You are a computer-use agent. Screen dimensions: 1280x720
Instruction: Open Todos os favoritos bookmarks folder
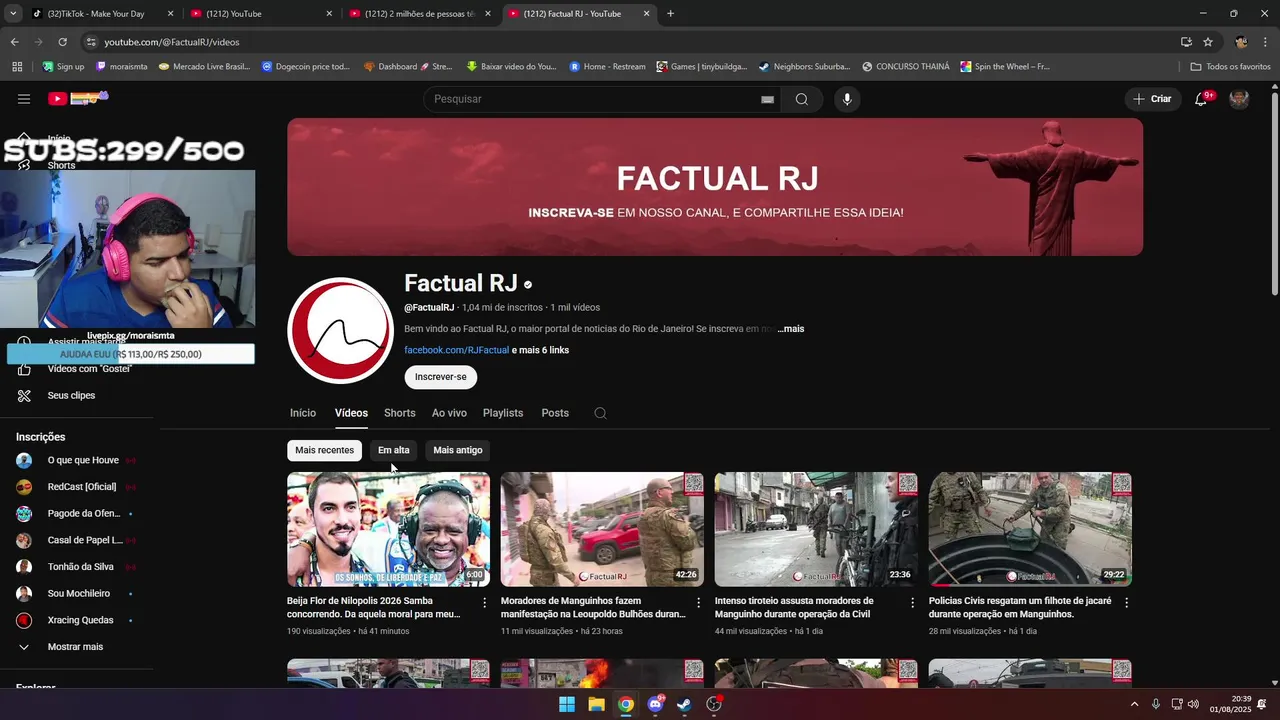click(x=1231, y=67)
